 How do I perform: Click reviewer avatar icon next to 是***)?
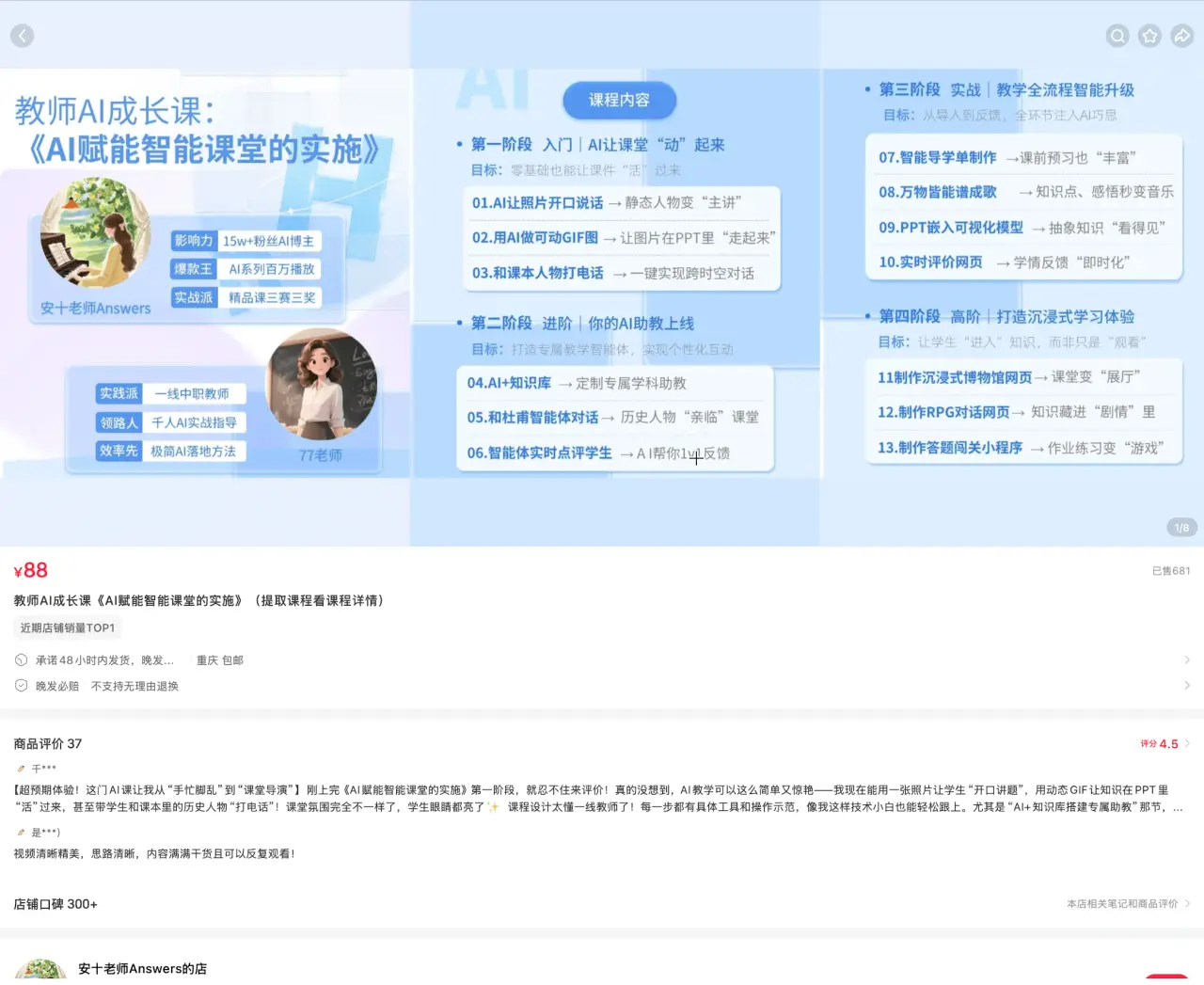(21, 832)
